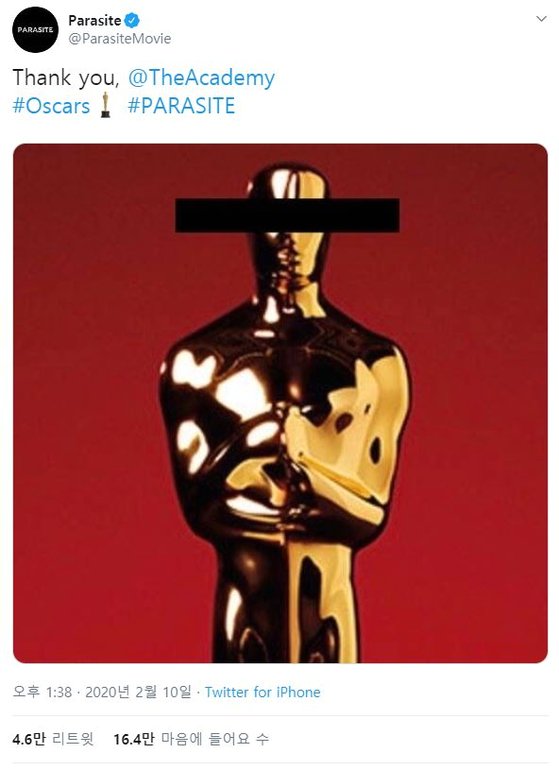Open the Parasite display name

click(94, 21)
